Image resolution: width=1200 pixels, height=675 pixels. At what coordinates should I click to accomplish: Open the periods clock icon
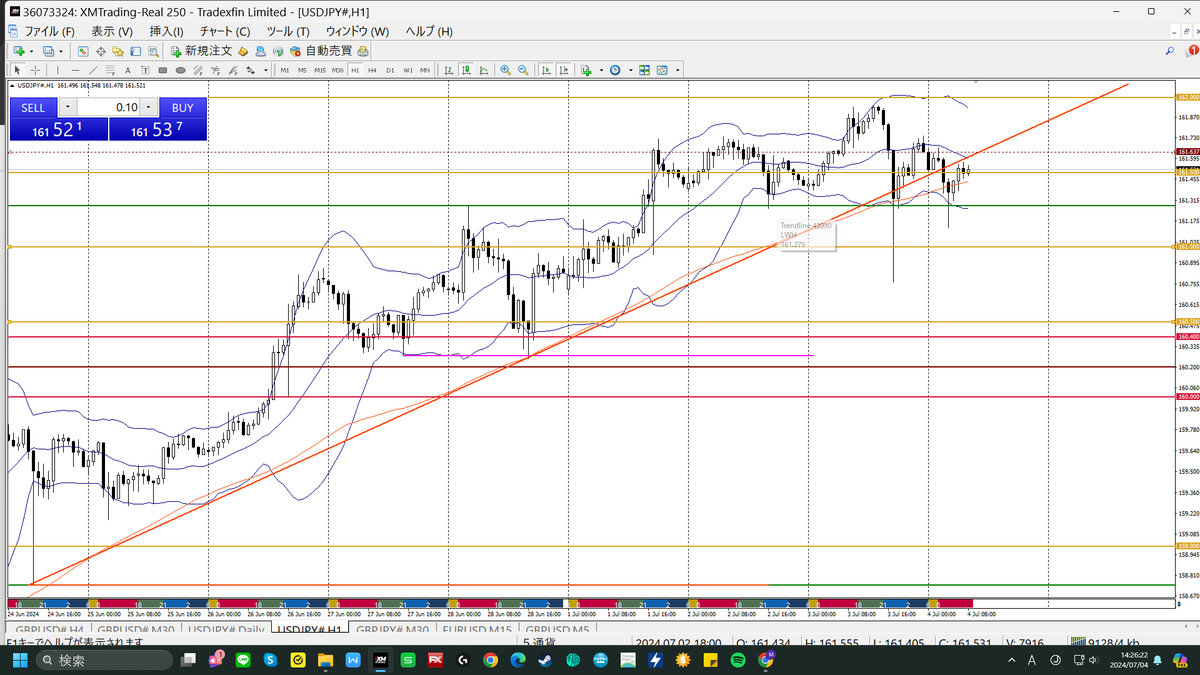[x=615, y=70]
